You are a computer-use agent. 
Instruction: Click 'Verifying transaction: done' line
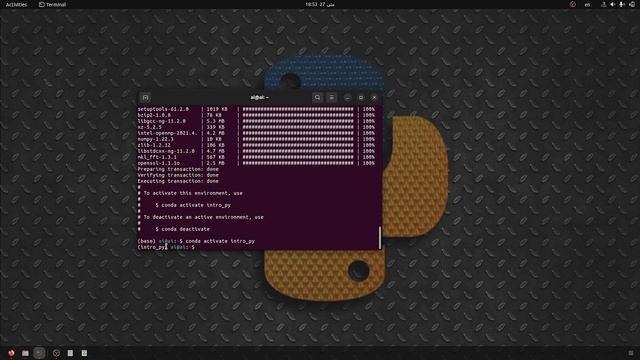(x=178, y=175)
